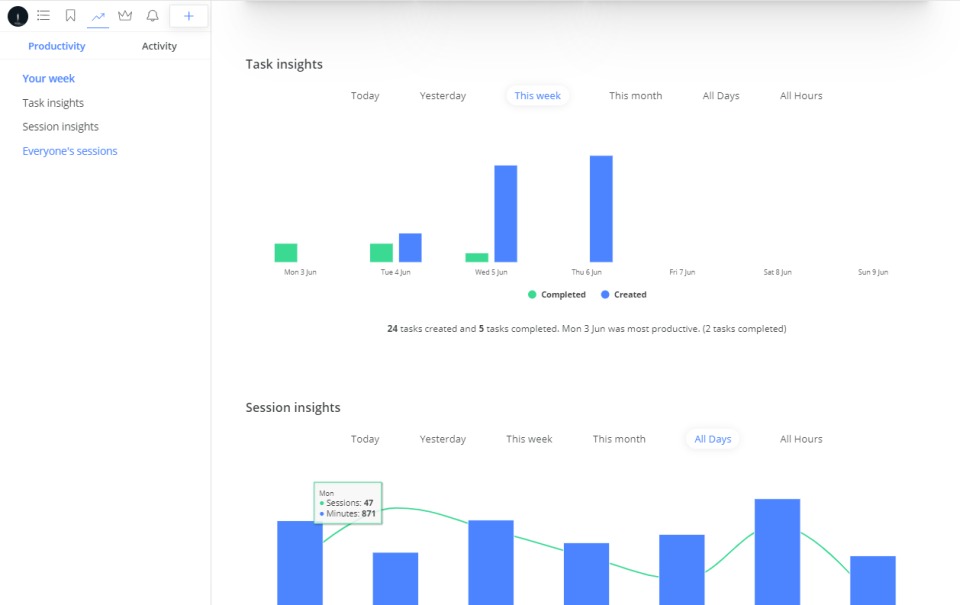Select the statistics trend chart icon
This screenshot has height=605, width=960.
click(98, 16)
